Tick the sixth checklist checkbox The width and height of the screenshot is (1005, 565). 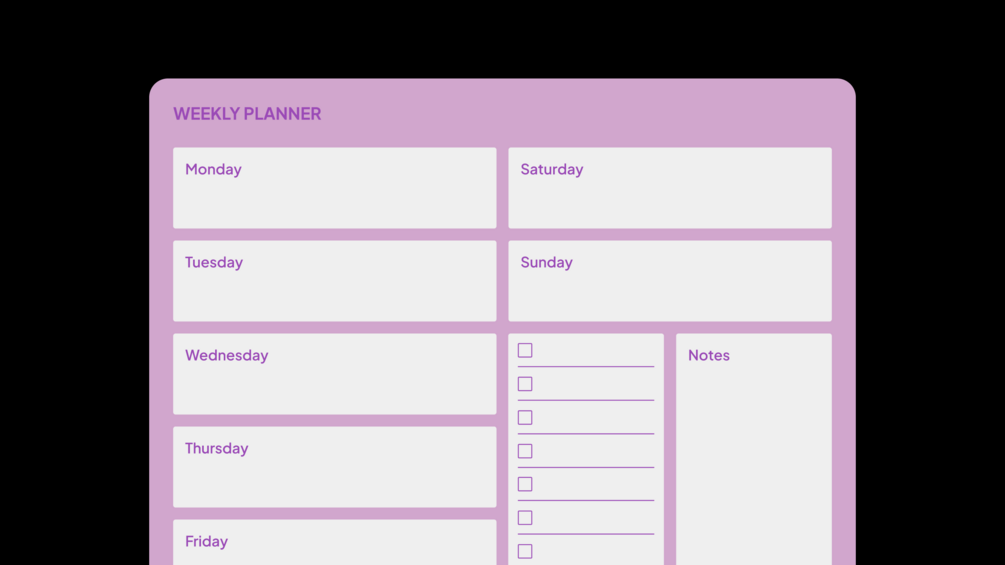click(525, 518)
